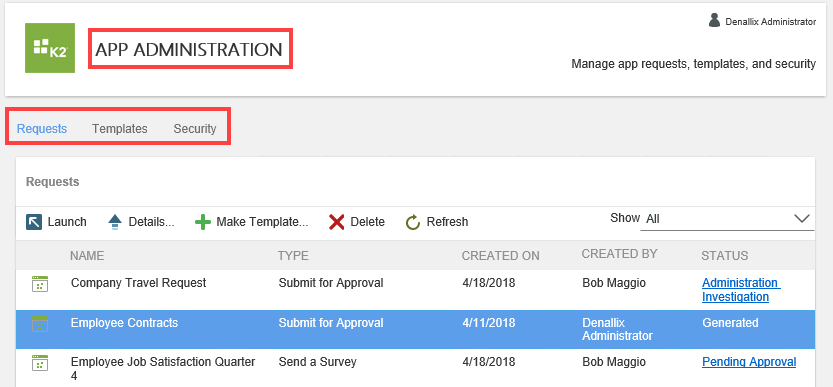Click the Denallix Administrator user name

coord(770,22)
